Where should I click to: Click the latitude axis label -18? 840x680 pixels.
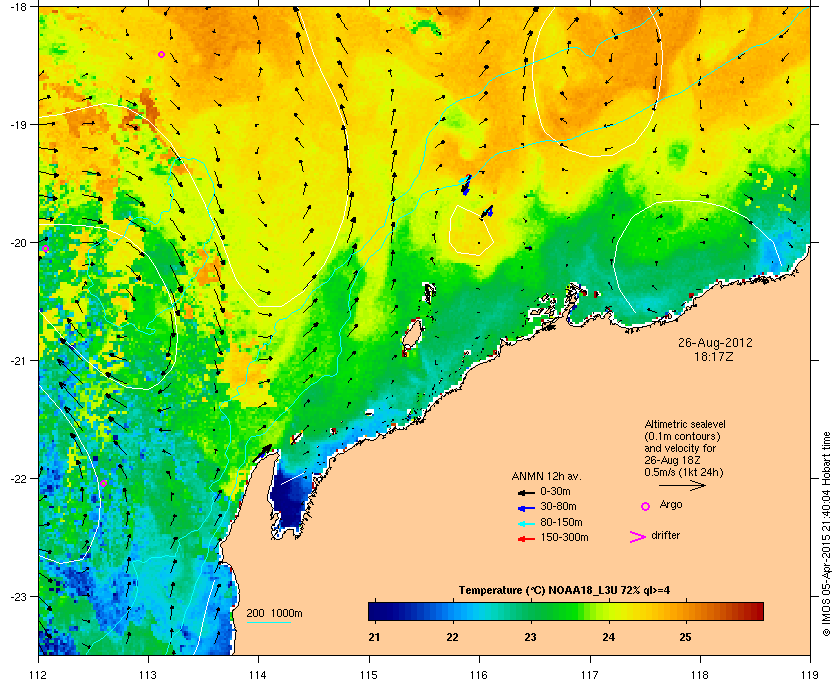click(x=19, y=6)
